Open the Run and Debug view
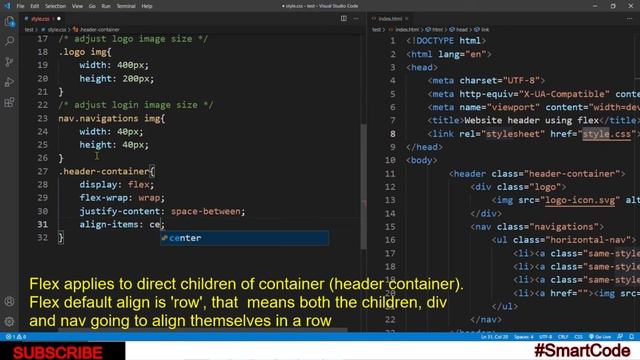This screenshot has width=640, height=360. pos(9,82)
